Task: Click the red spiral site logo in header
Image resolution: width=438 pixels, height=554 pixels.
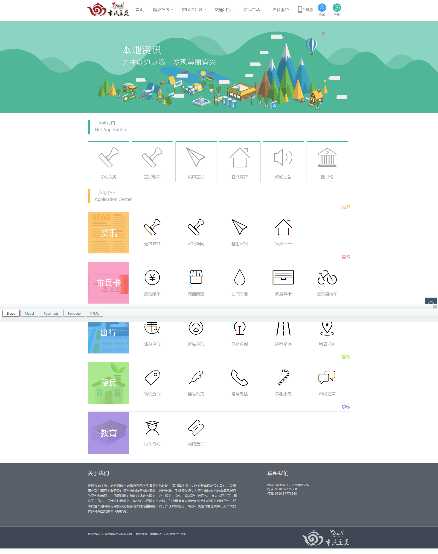Action: (108, 10)
